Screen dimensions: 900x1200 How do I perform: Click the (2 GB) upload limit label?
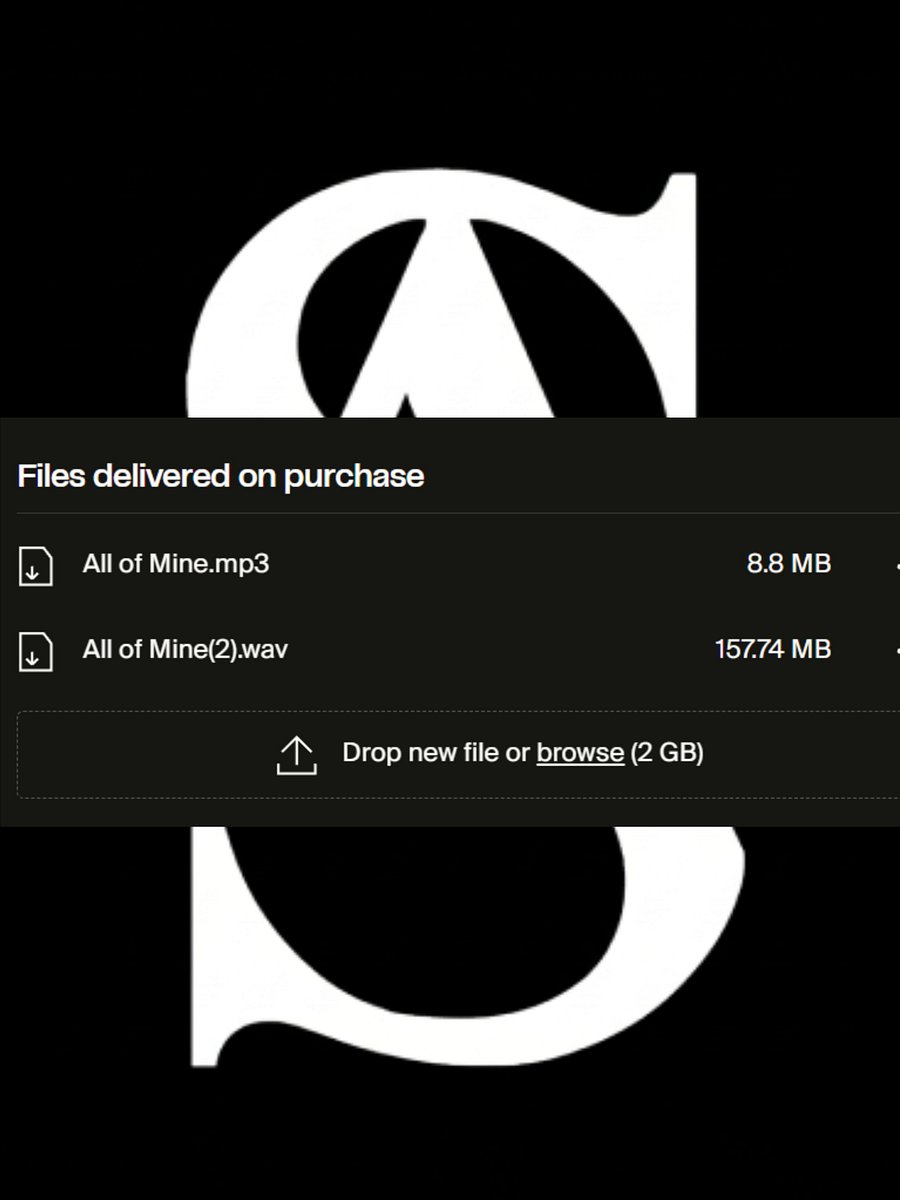click(x=667, y=753)
